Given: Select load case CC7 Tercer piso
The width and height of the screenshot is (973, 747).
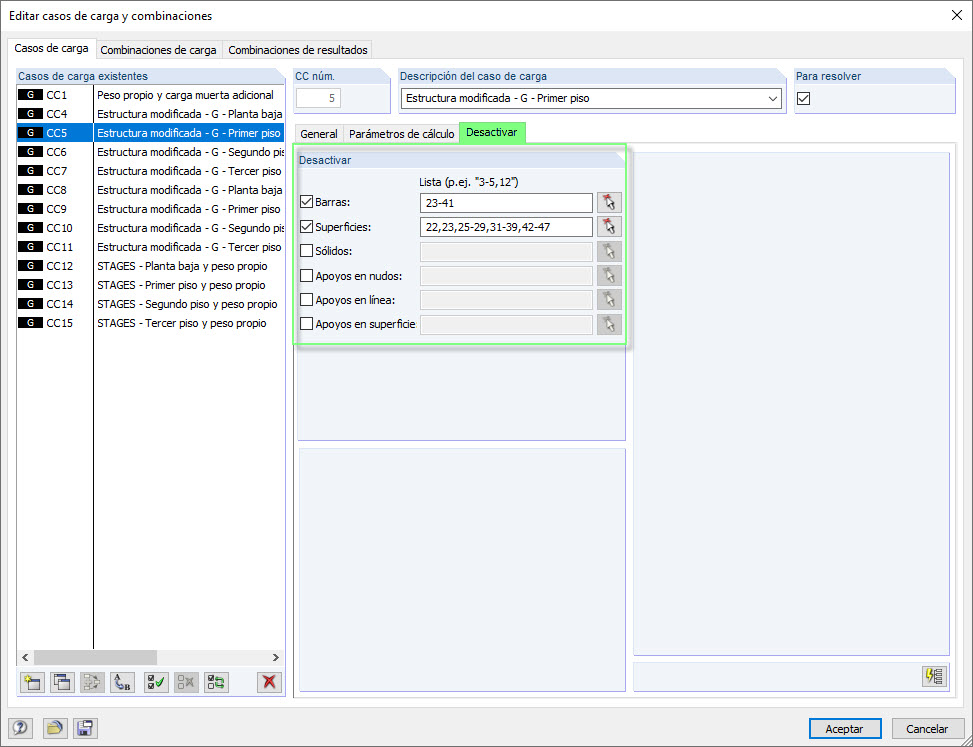Looking at the screenshot, I should click(150, 171).
